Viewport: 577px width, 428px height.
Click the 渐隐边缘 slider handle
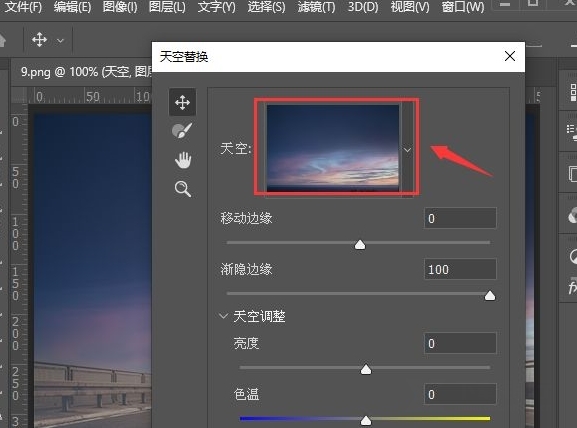point(490,296)
